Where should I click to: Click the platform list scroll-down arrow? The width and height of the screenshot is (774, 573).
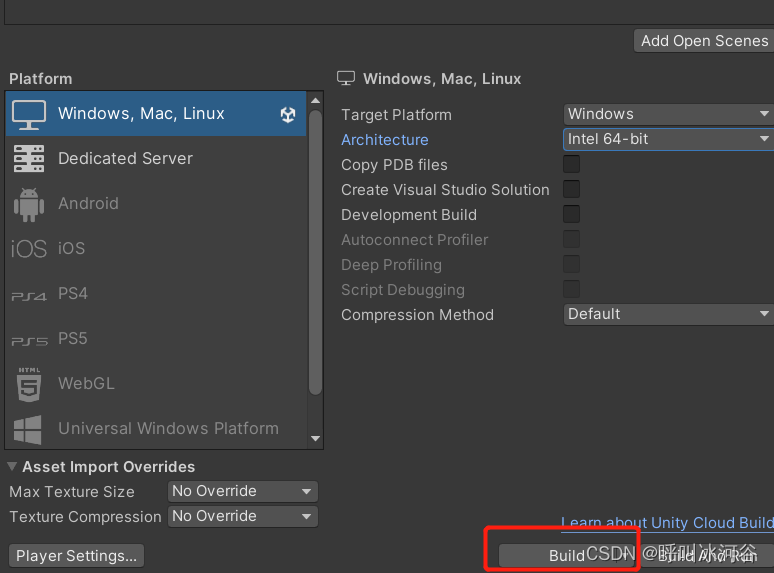[315, 439]
